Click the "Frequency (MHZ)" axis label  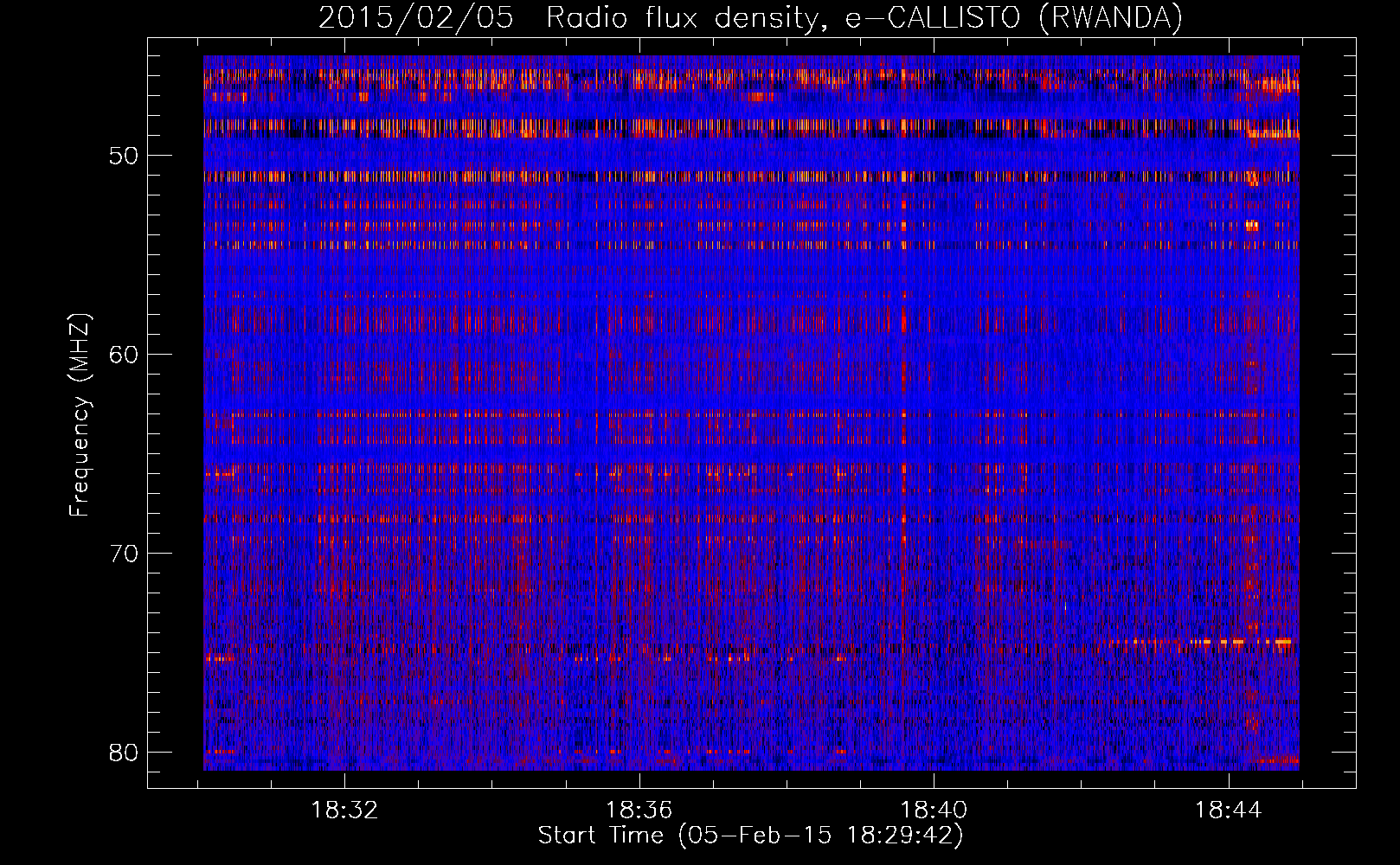click(x=80, y=415)
